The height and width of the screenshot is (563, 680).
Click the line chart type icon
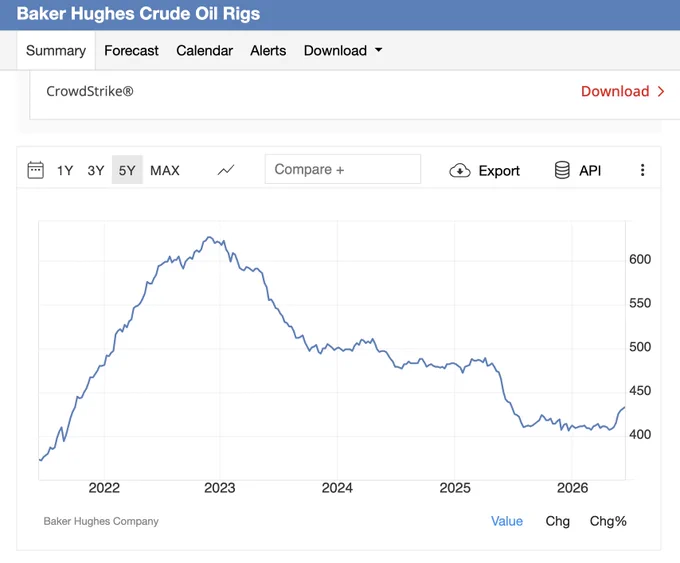click(x=226, y=170)
